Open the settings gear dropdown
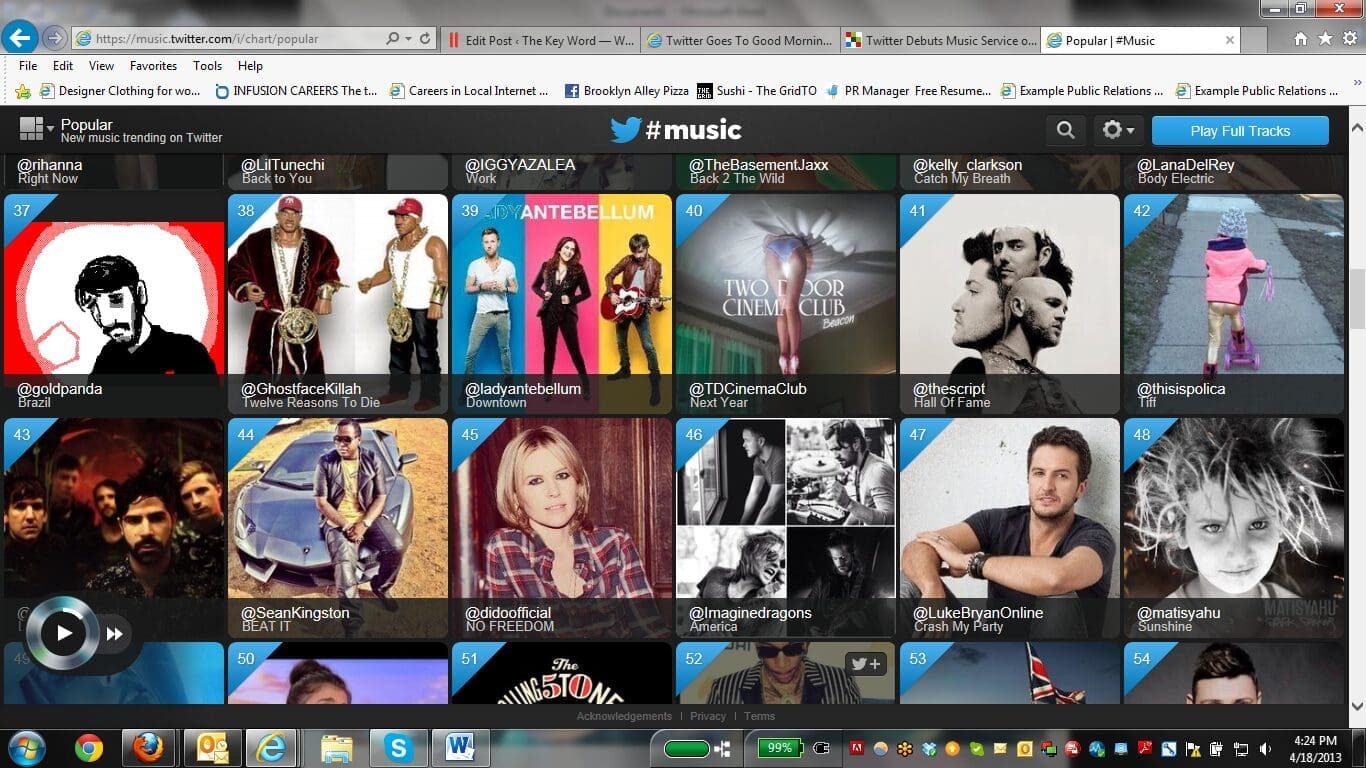The height and width of the screenshot is (768, 1366). (x=1118, y=130)
